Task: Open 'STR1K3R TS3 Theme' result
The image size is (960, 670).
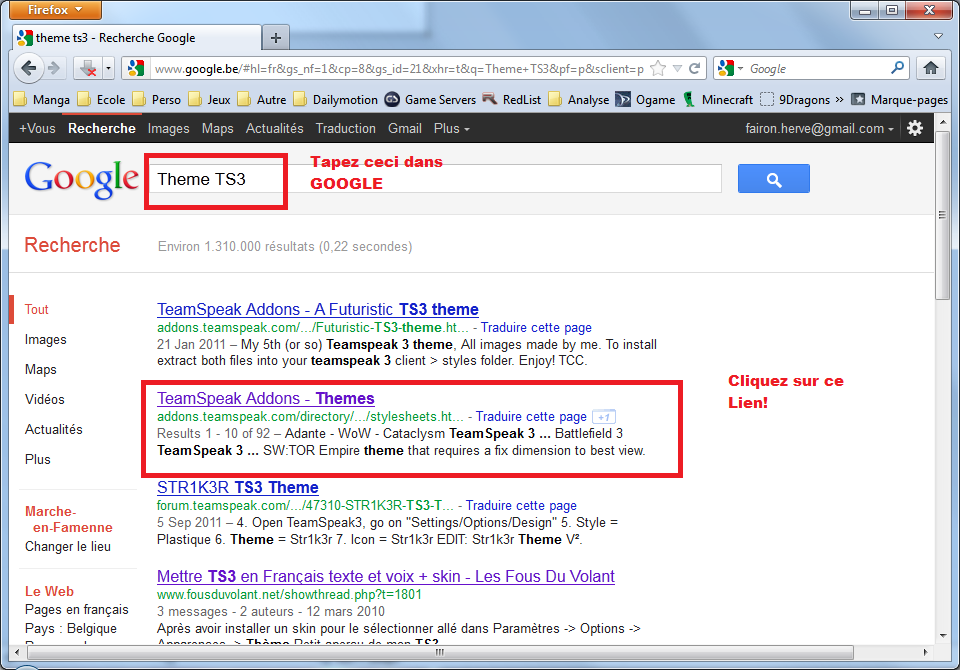Action: click(238, 487)
